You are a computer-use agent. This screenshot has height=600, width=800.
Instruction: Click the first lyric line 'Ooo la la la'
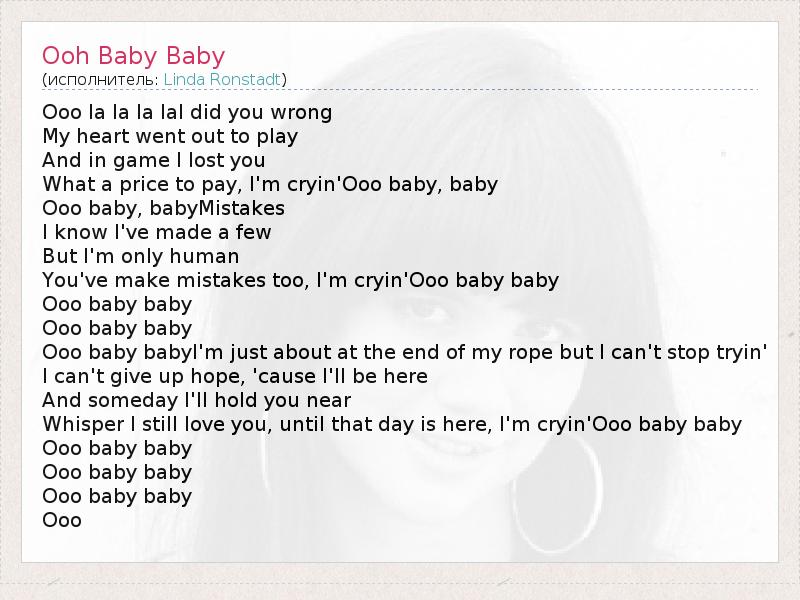pos(187,112)
